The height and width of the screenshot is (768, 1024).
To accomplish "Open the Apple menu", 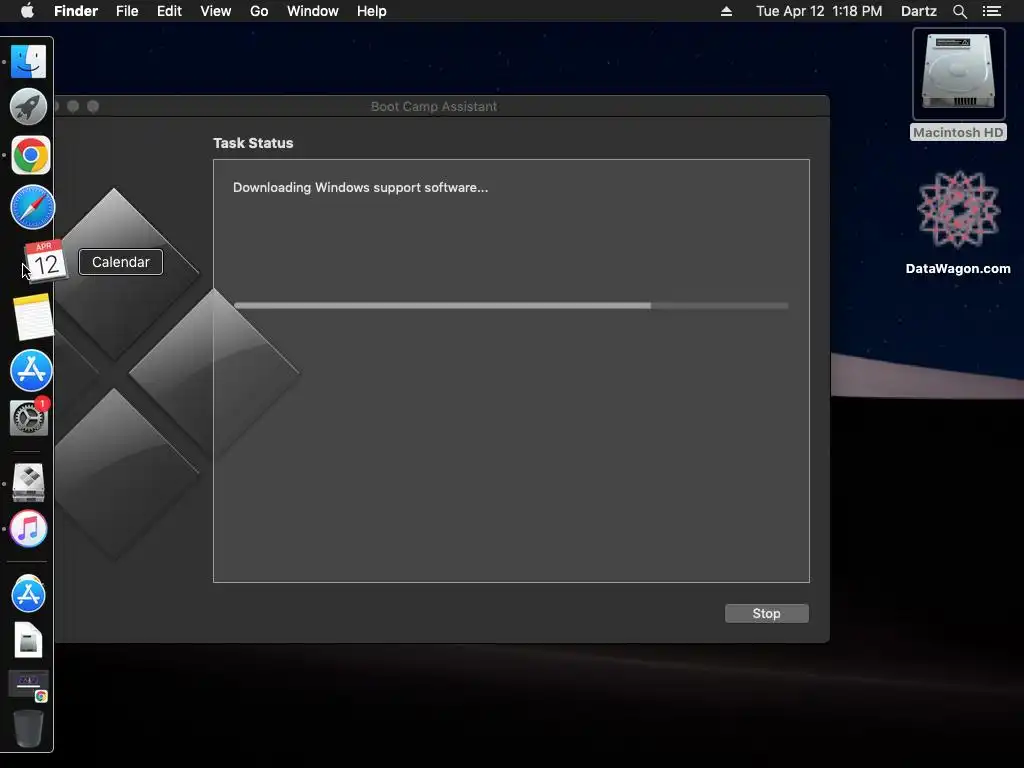I will point(27,11).
